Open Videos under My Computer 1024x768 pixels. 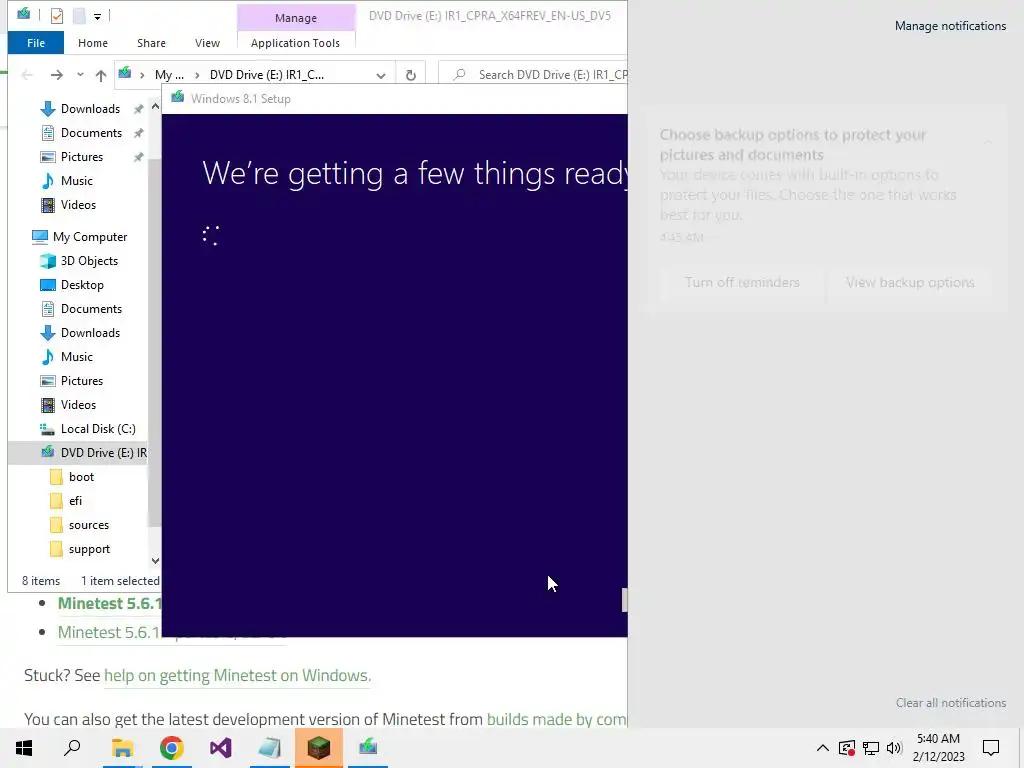(x=78, y=405)
